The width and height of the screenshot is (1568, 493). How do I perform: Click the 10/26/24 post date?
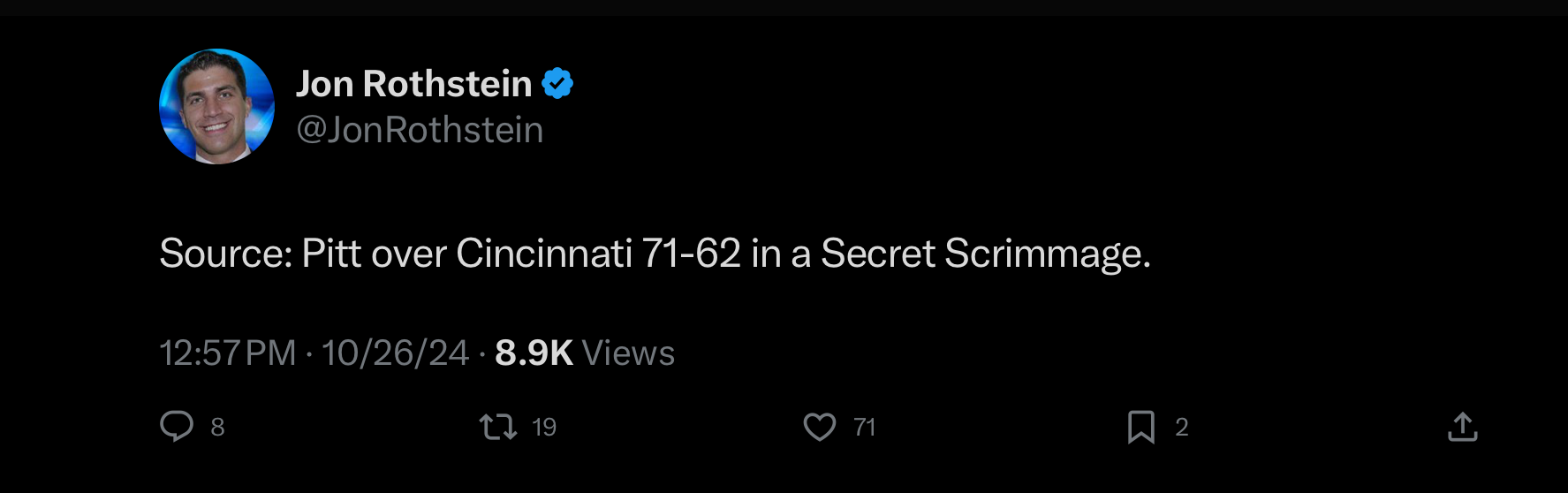coord(395,353)
